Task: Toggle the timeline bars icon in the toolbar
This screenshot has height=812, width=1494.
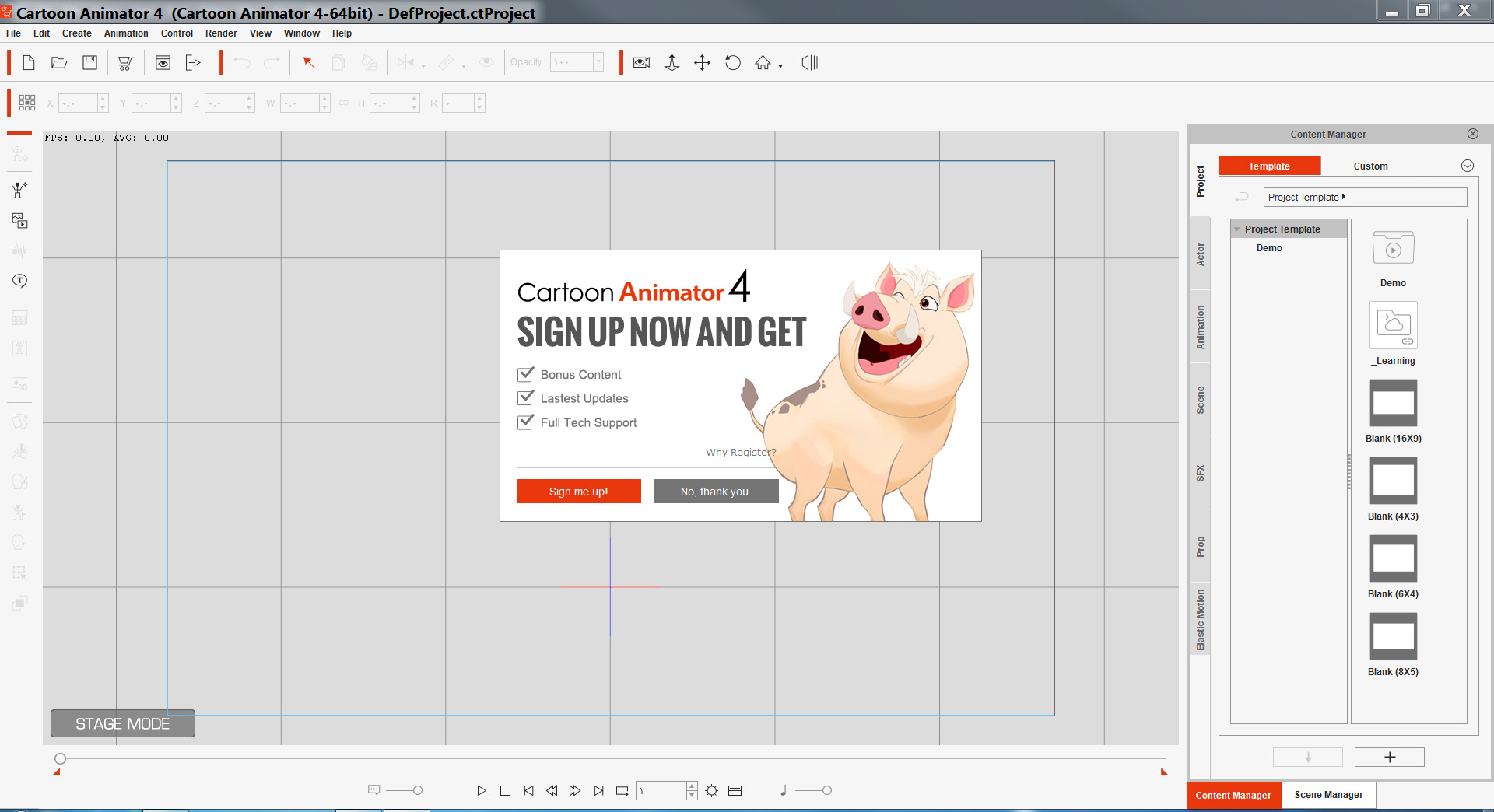Action: click(x=810, y=63)
